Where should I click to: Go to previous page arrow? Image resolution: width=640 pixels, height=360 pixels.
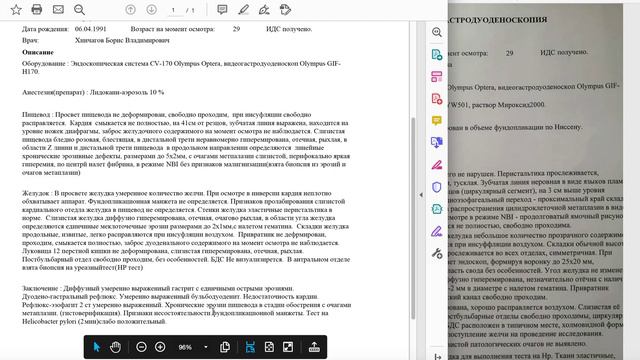pos(131,9)
